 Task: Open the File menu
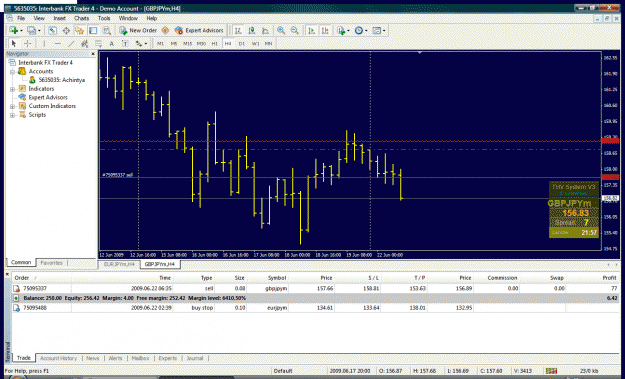pos(21,18)
